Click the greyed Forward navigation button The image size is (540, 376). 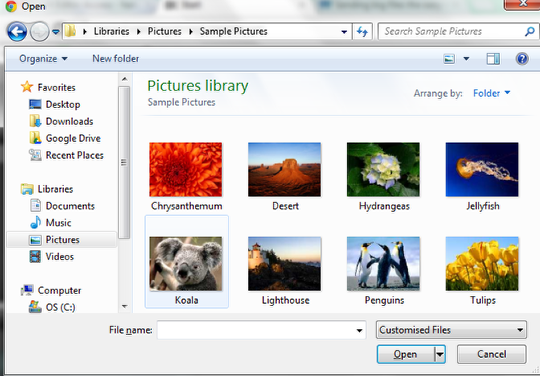(x=39, y=32)
